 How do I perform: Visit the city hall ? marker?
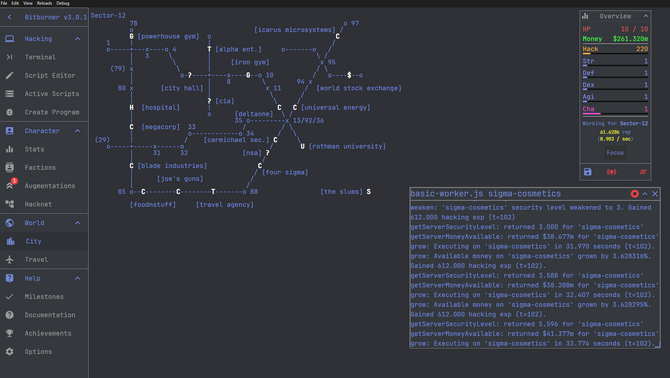[x=190, y=75]
